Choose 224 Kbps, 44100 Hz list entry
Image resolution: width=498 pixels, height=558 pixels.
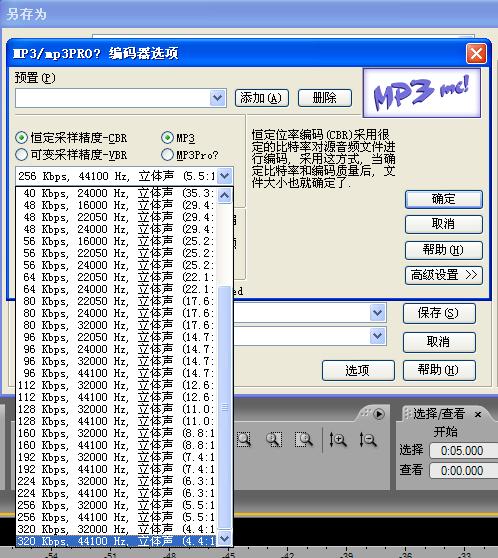click(x=117, y=493)
